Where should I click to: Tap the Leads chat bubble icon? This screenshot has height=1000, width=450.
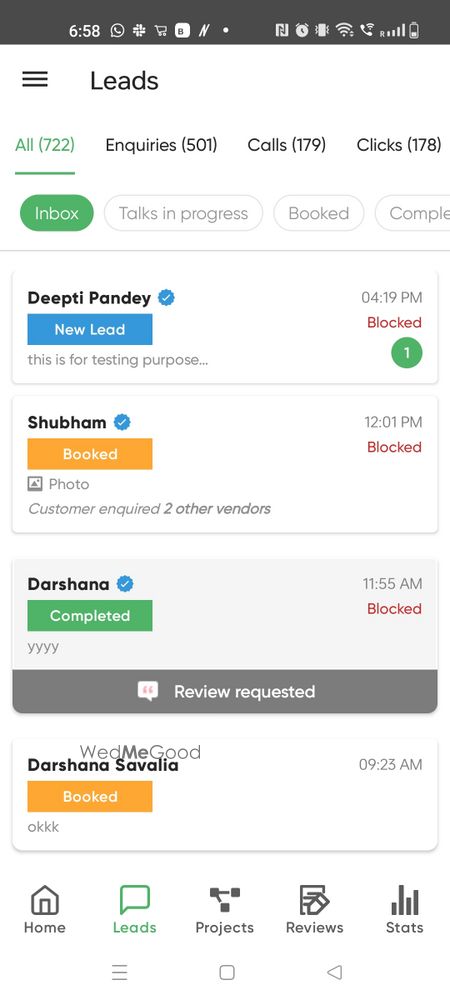point(134,901)
